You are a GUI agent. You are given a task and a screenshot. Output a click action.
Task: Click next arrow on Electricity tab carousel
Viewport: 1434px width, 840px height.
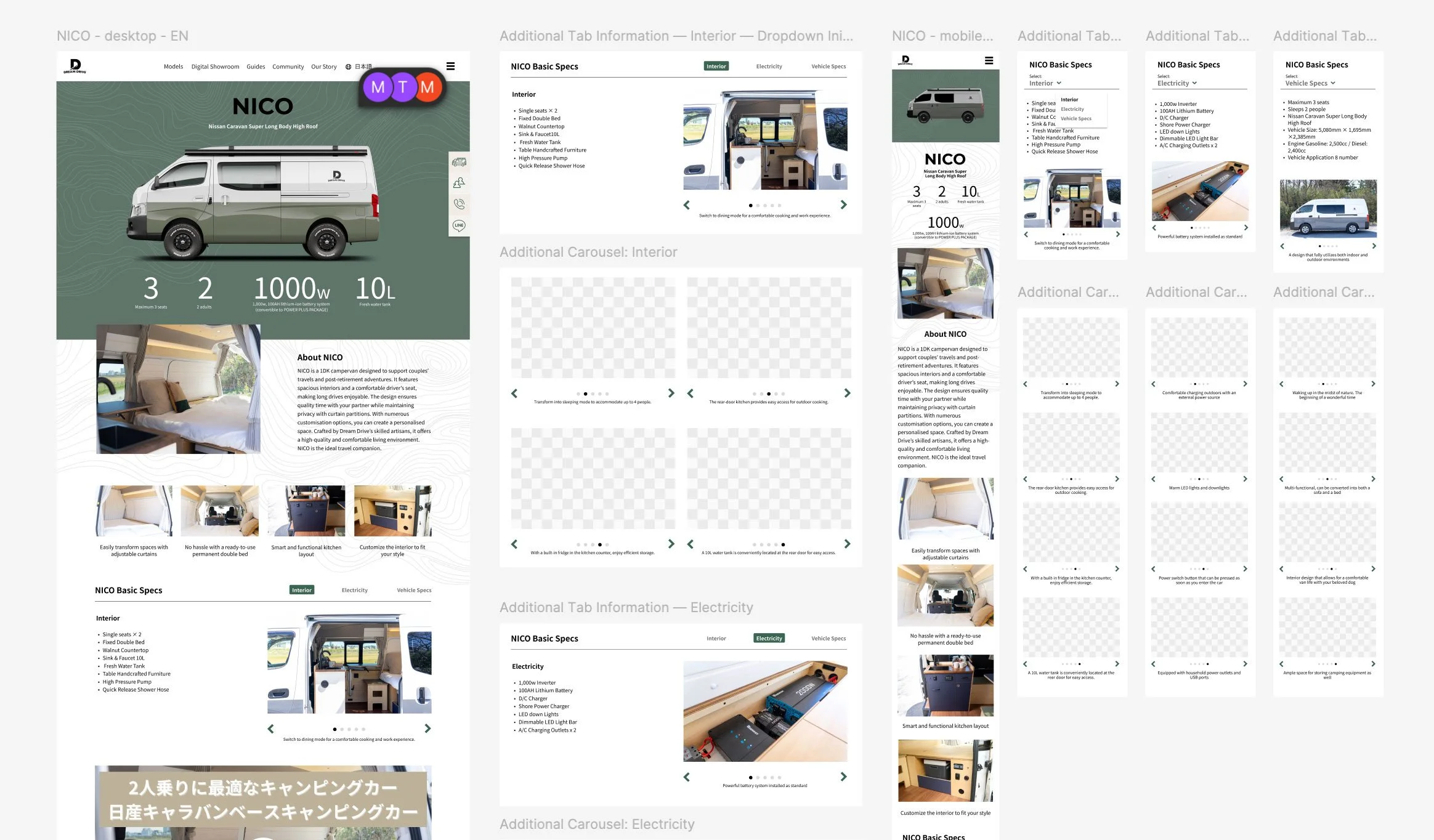point(843,777)
